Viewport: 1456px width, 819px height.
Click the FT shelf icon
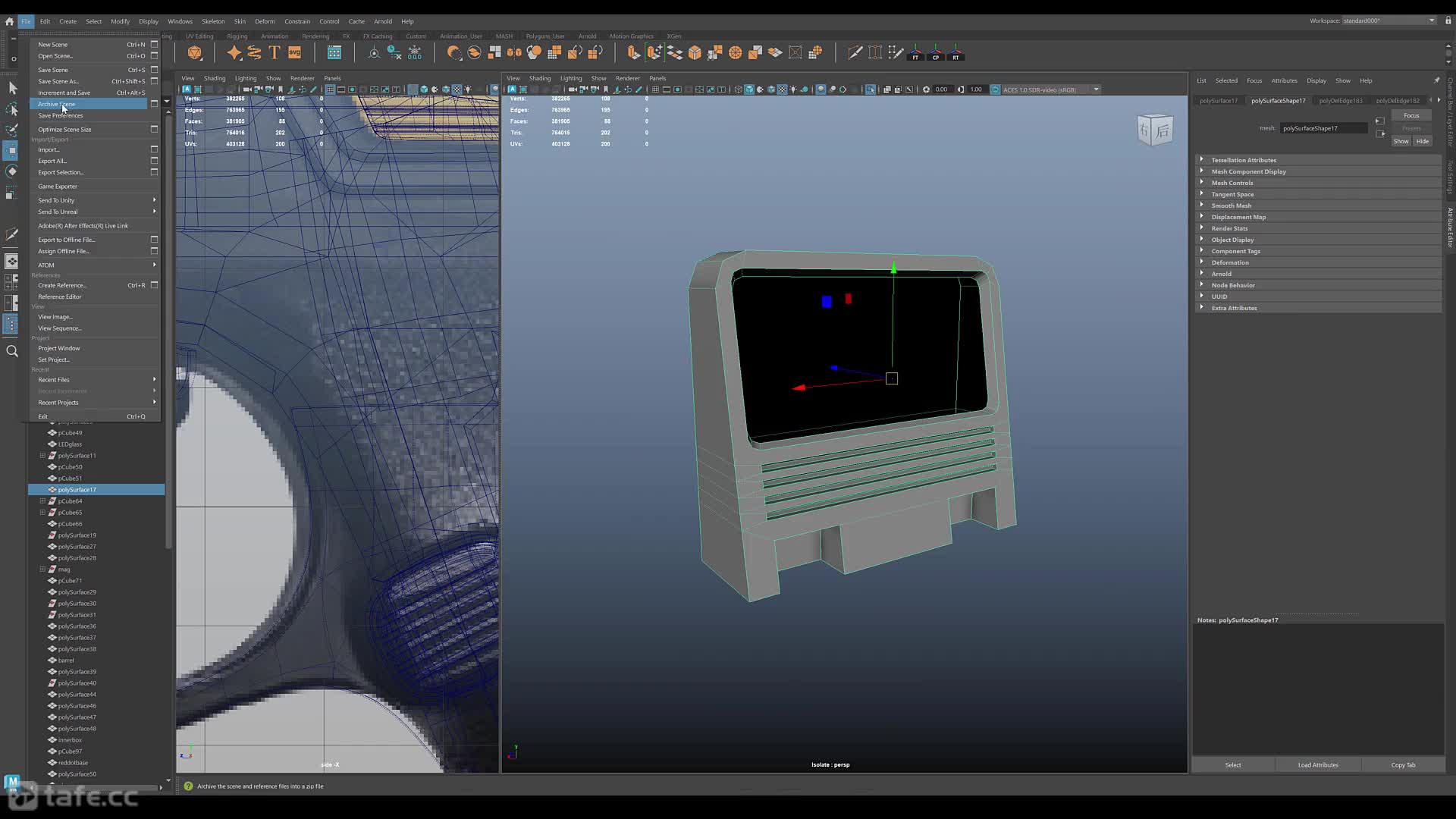(x=915, y=52)
